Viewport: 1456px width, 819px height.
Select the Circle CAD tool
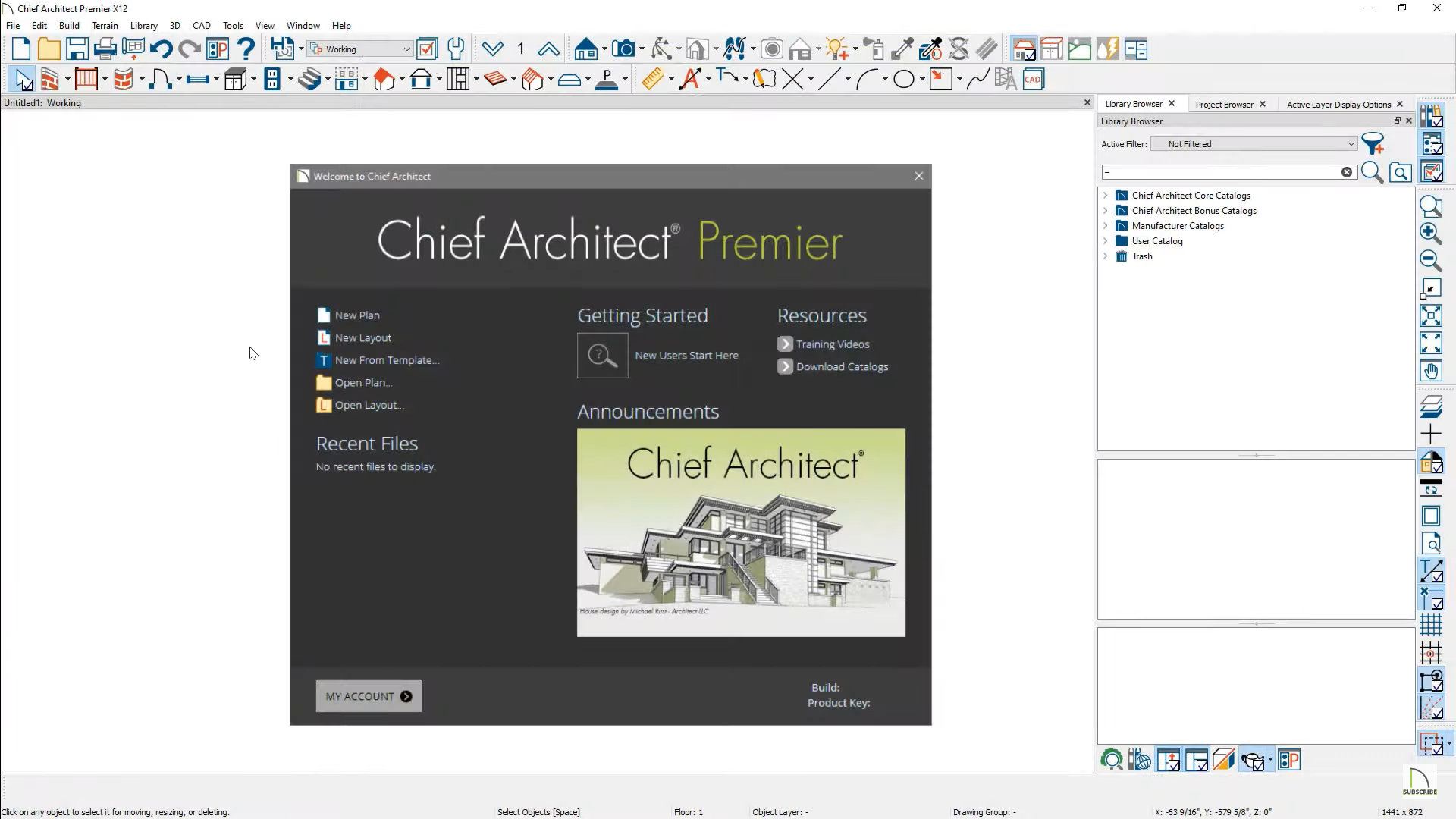[904, 79]
